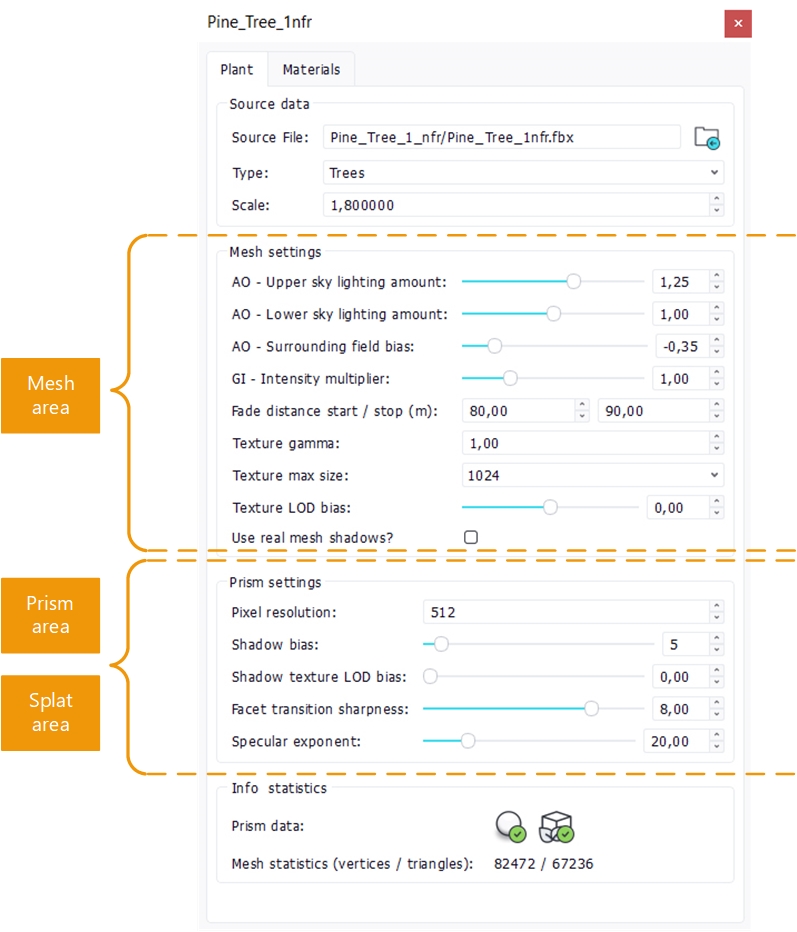Open the Type dropdown showing Trees
Viewport: 797px width, 932px height.
coord(522,173)
